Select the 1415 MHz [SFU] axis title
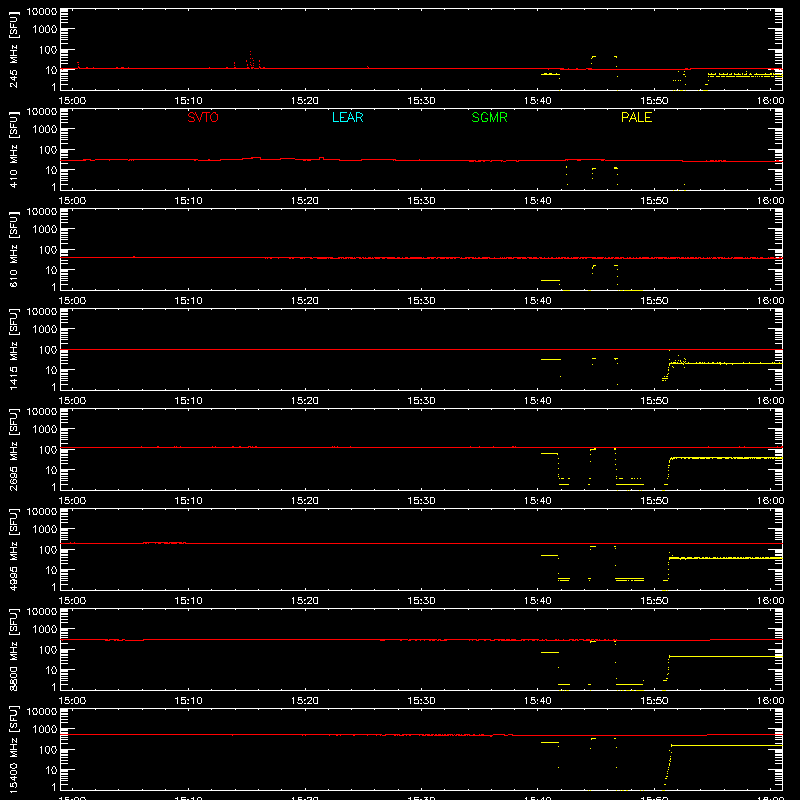 click(14, 349)
